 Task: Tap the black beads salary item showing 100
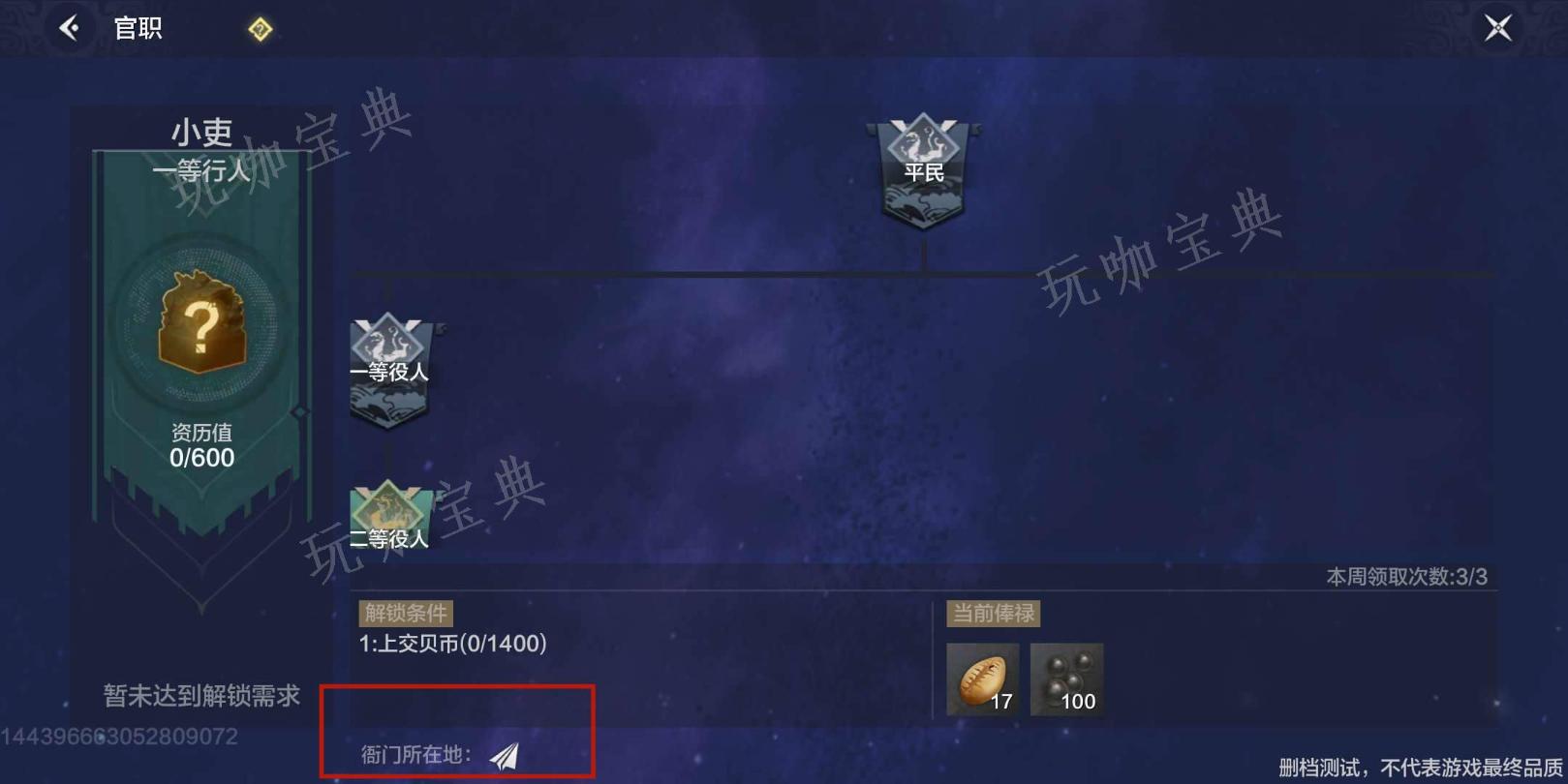pos(1066,679)
